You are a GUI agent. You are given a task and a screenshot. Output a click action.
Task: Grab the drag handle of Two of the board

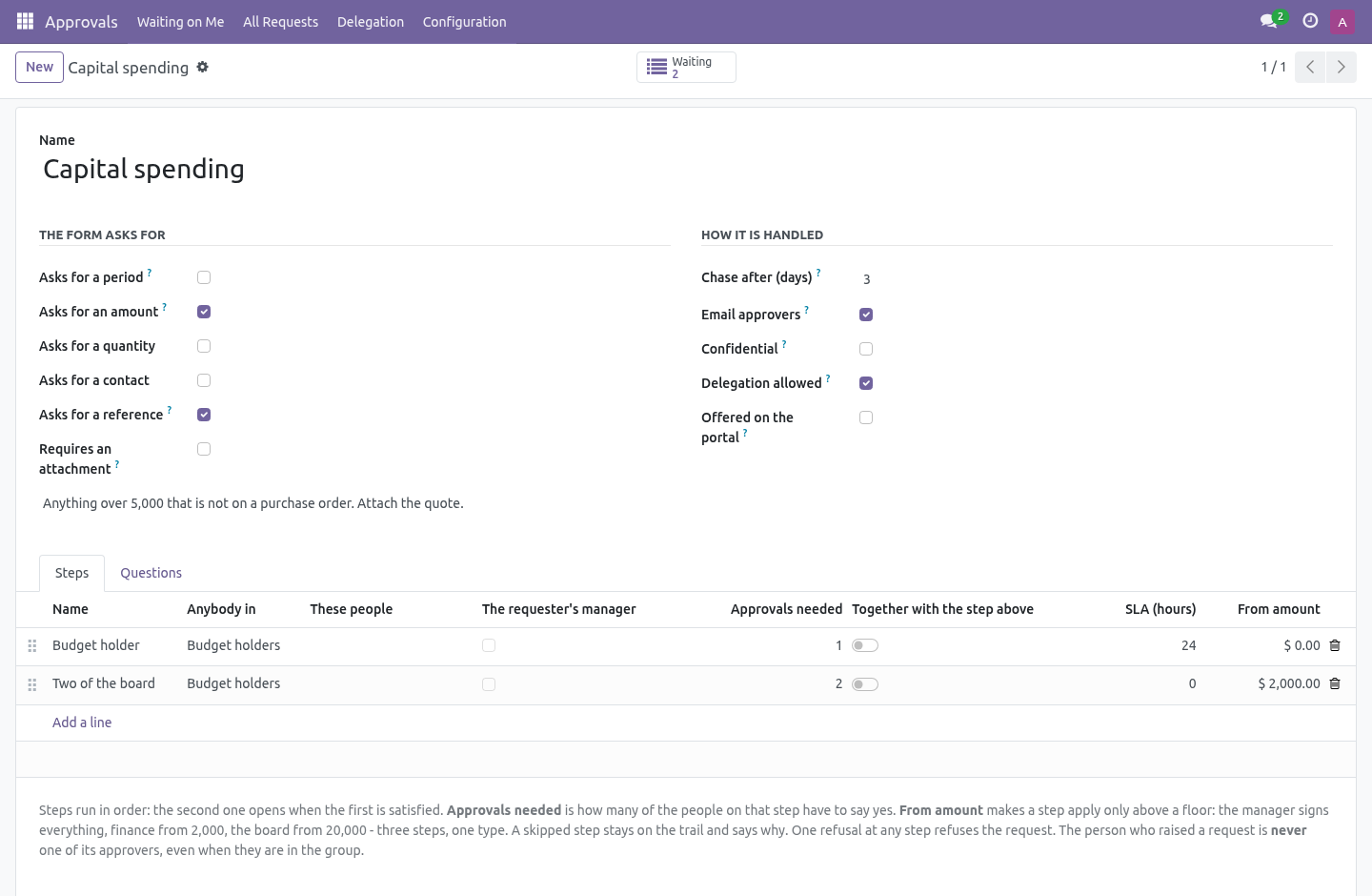(x=32, y=684)
